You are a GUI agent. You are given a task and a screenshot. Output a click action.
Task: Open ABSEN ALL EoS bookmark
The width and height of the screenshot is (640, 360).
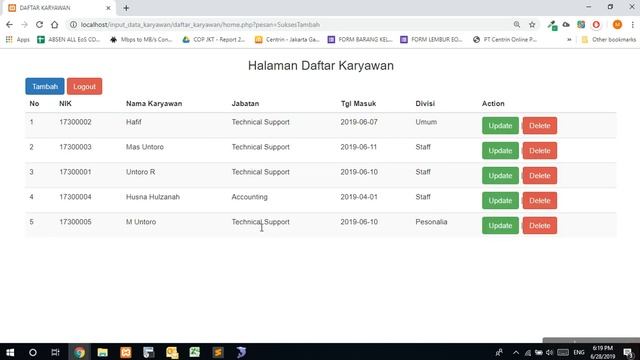(x=69, y=40)
